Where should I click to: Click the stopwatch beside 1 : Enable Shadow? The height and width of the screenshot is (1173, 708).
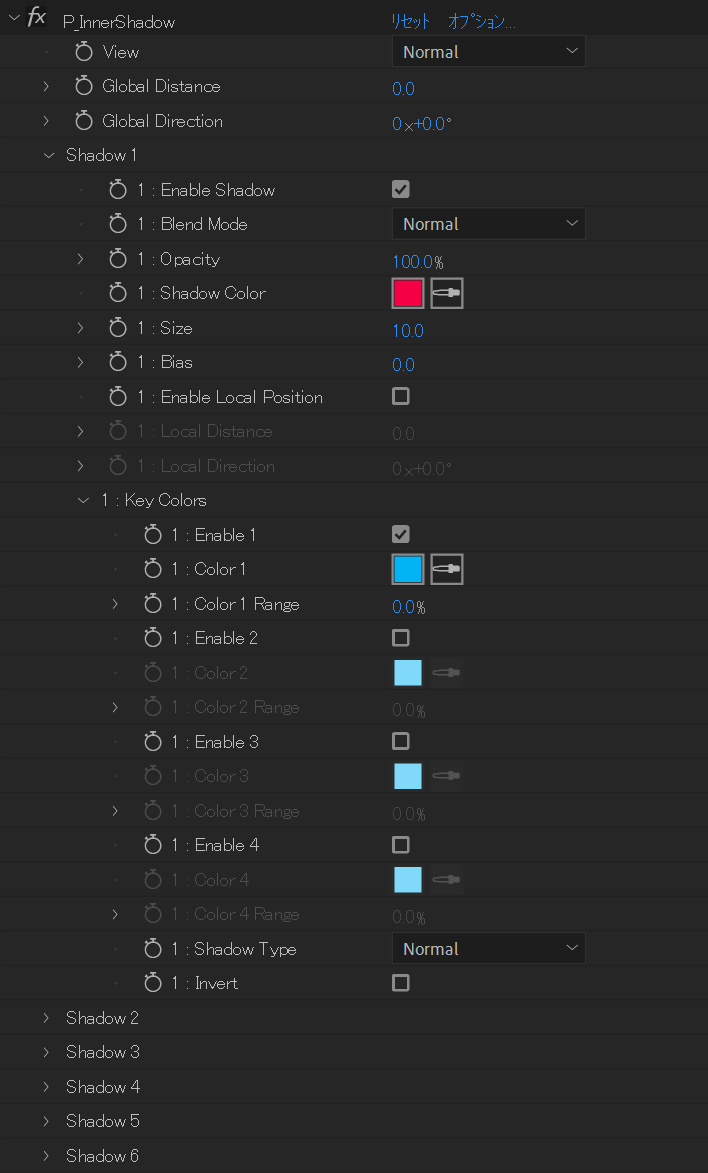click(118, 190)
